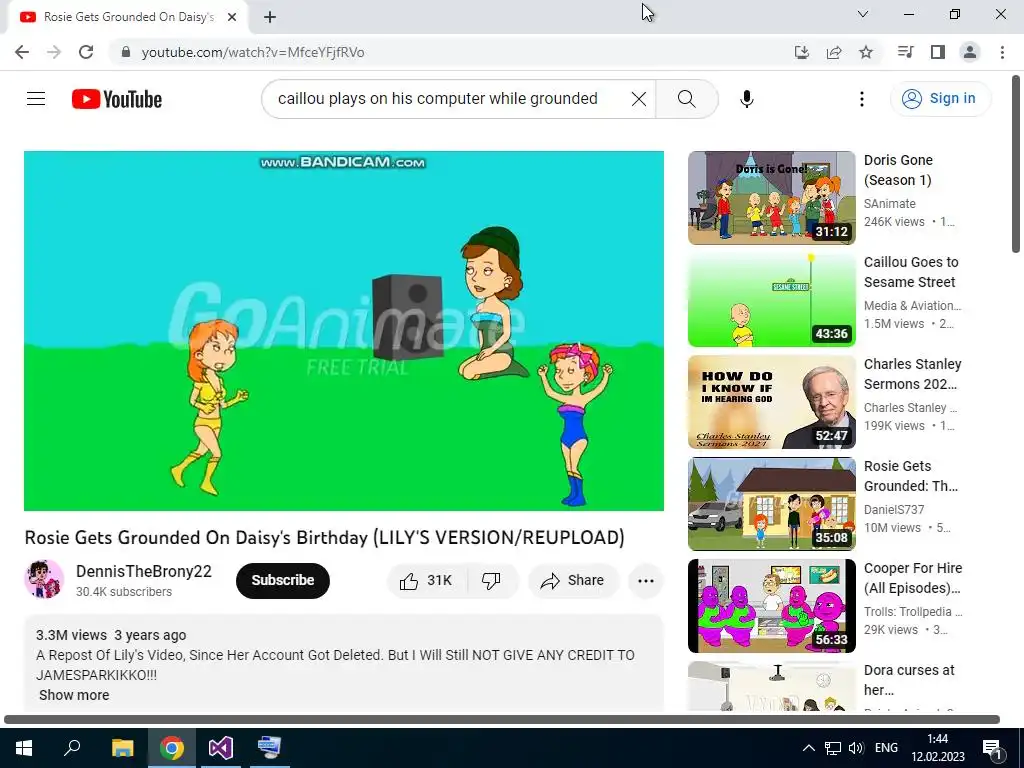Open Visual Studio from taskbar
The width and height of the screenshot is (1024, 768).
tap(221, 748)
